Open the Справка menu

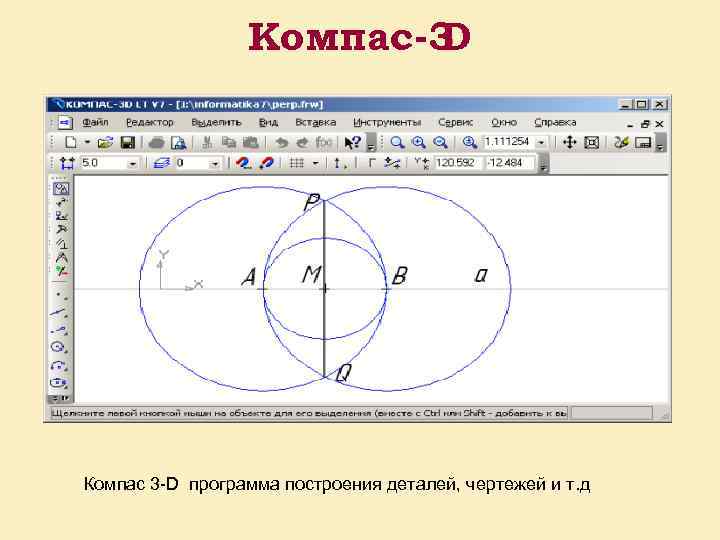(x=555, y=123)
